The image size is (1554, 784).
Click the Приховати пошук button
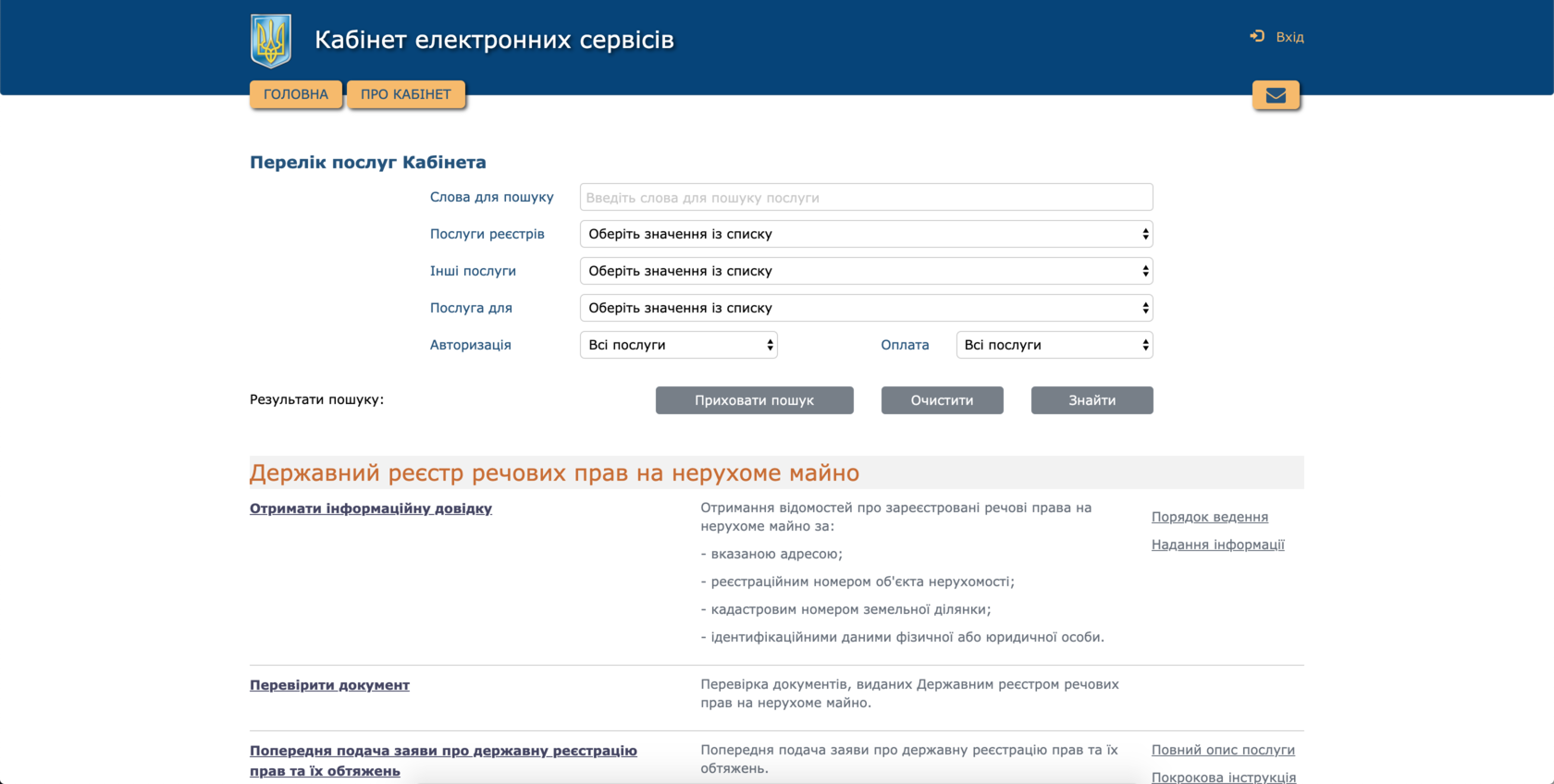[755, 400]
